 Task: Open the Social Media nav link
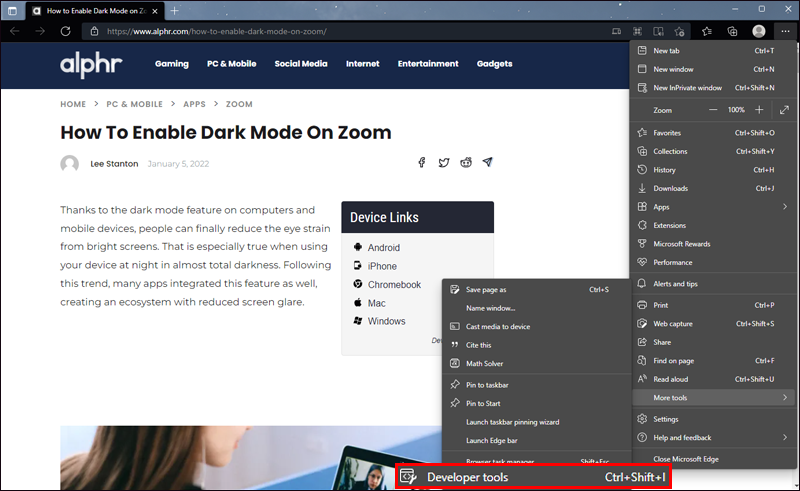(x=301, y=64)
